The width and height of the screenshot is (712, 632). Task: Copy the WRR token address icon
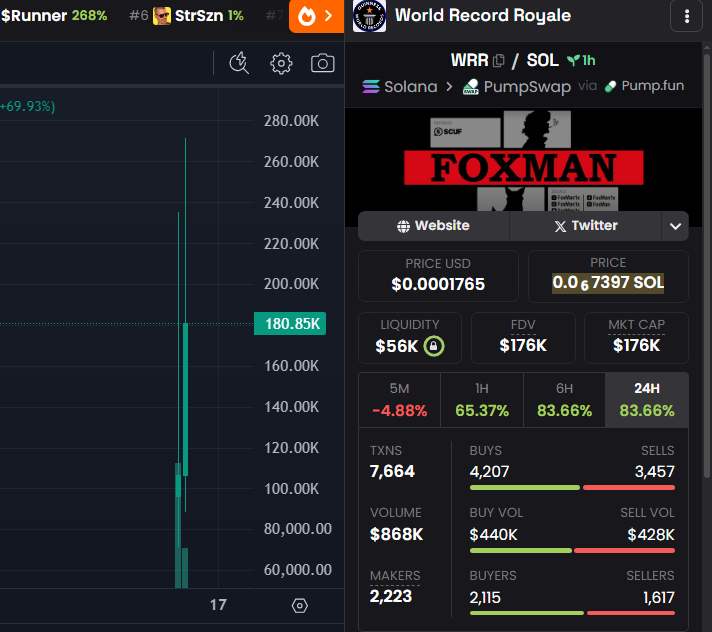click(499, 60)
